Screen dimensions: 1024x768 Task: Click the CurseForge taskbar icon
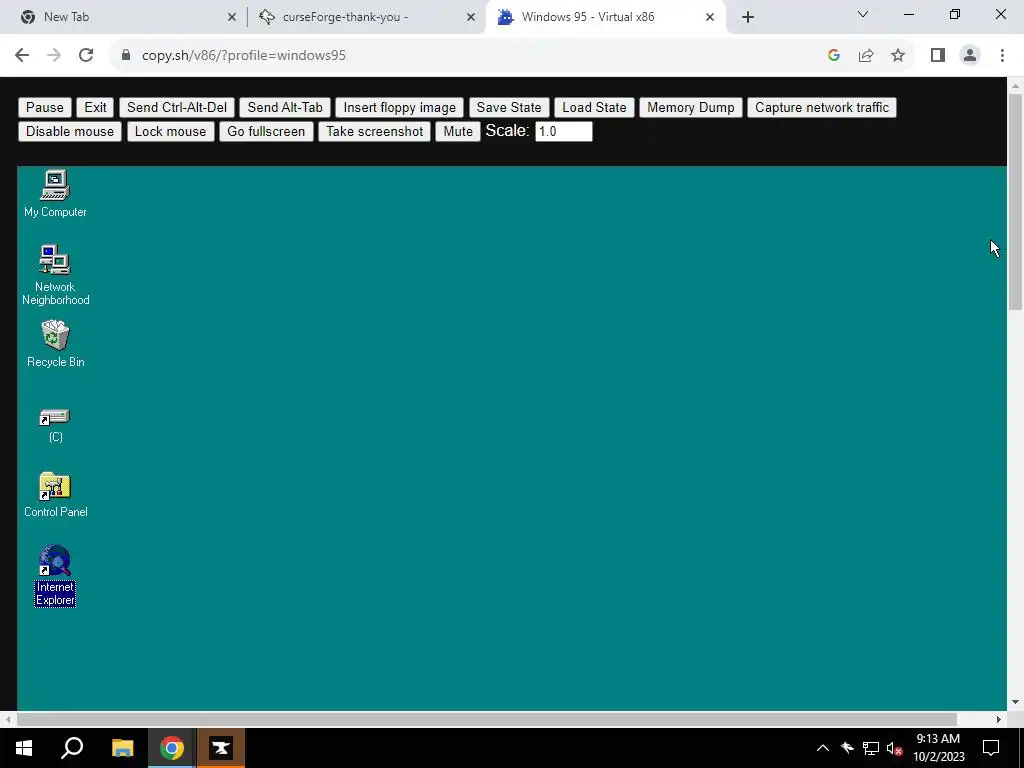[221, 748]
